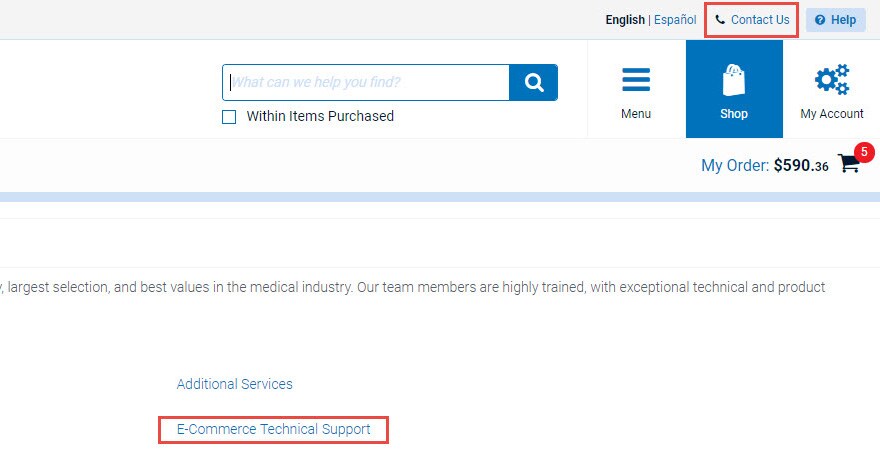880x466 pixels.
Task: Click the red cart item count badge
Action: 865,152
